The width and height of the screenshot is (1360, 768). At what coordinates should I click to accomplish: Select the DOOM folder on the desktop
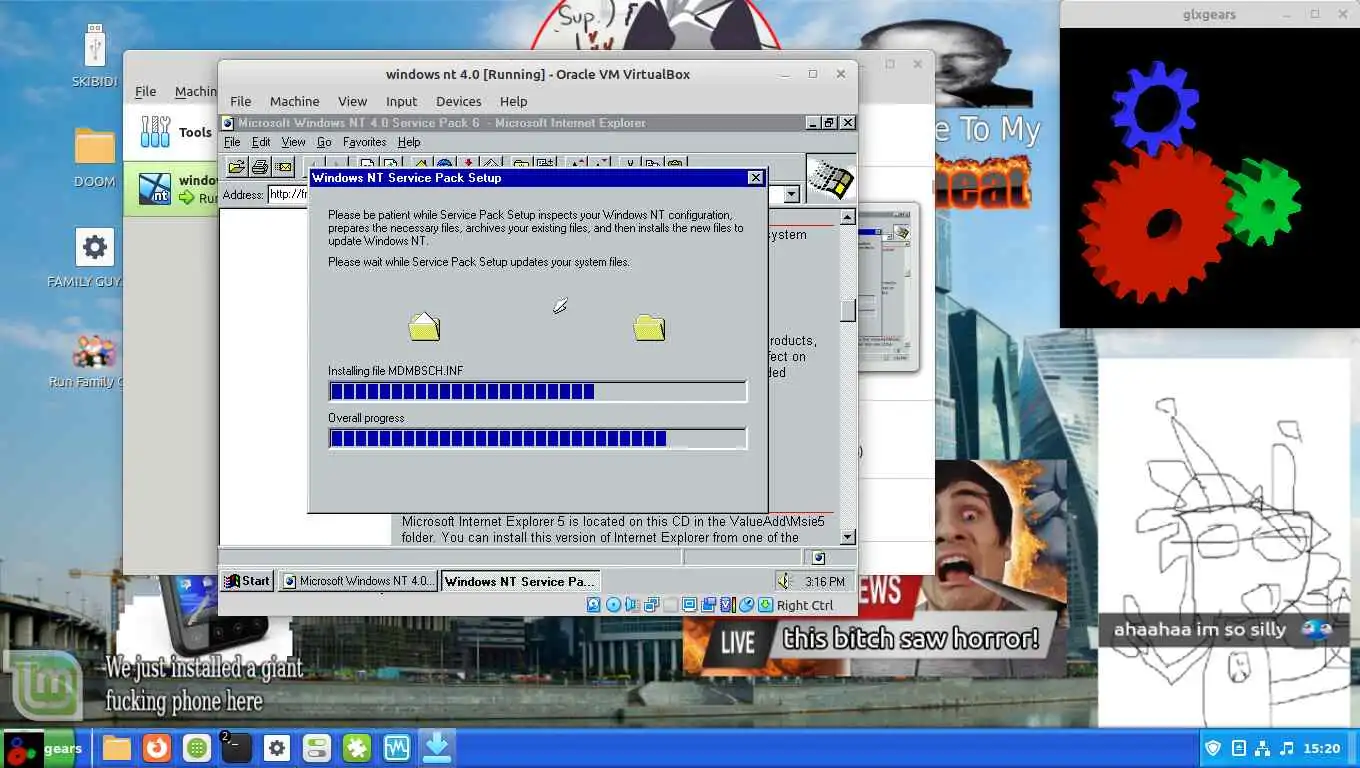[95, 157]
